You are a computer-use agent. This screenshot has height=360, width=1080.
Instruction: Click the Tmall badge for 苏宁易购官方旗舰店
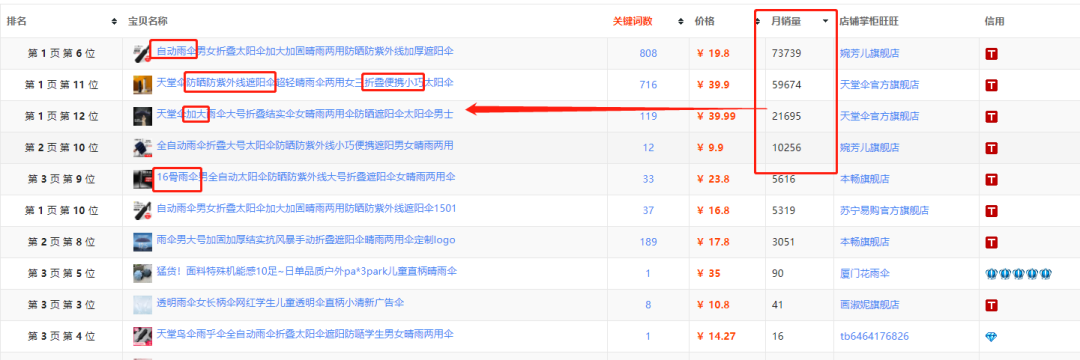coord(992,210)
